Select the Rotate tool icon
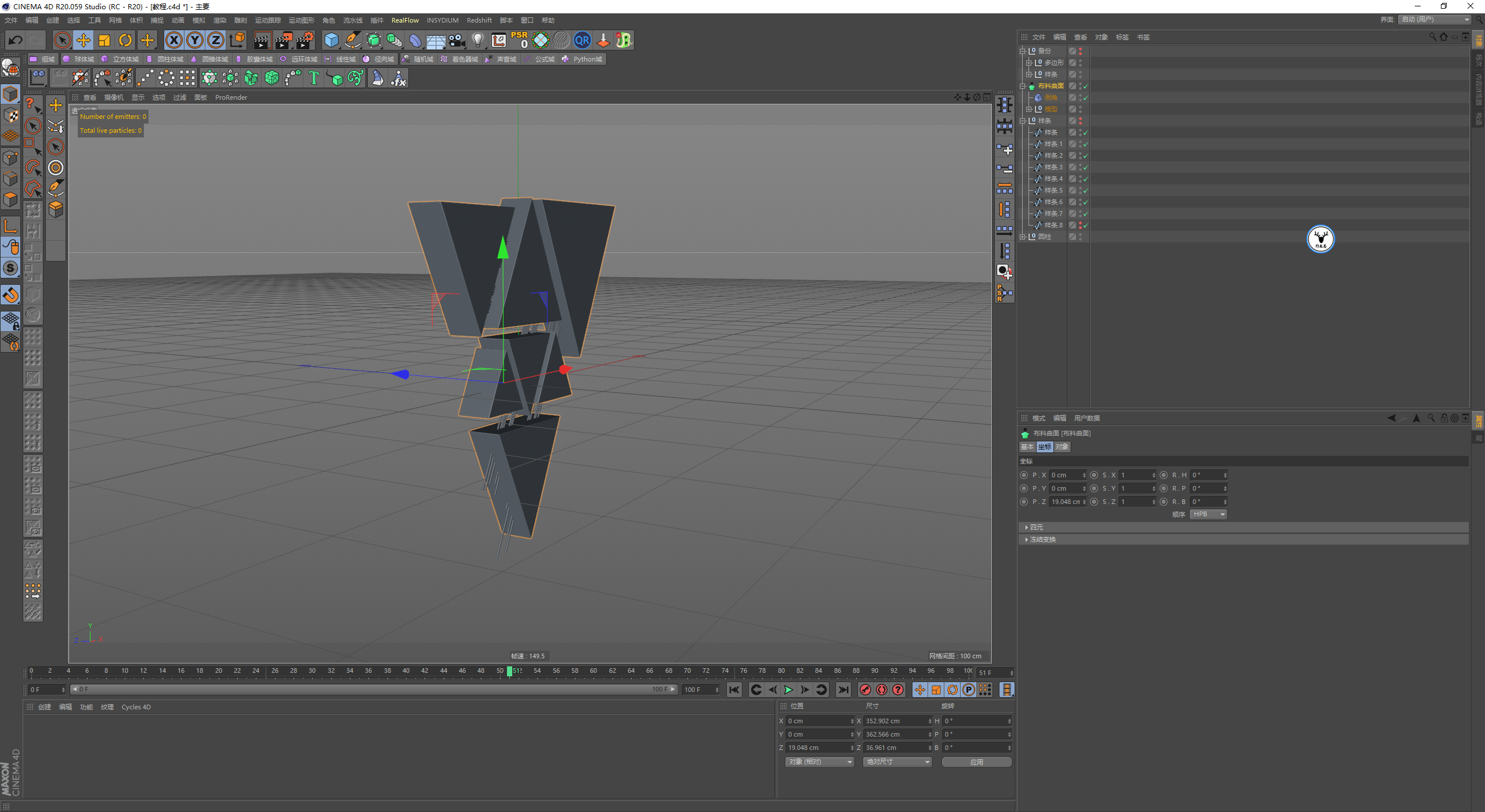Viewport: 1485px width, 812px height. [125, 40]
